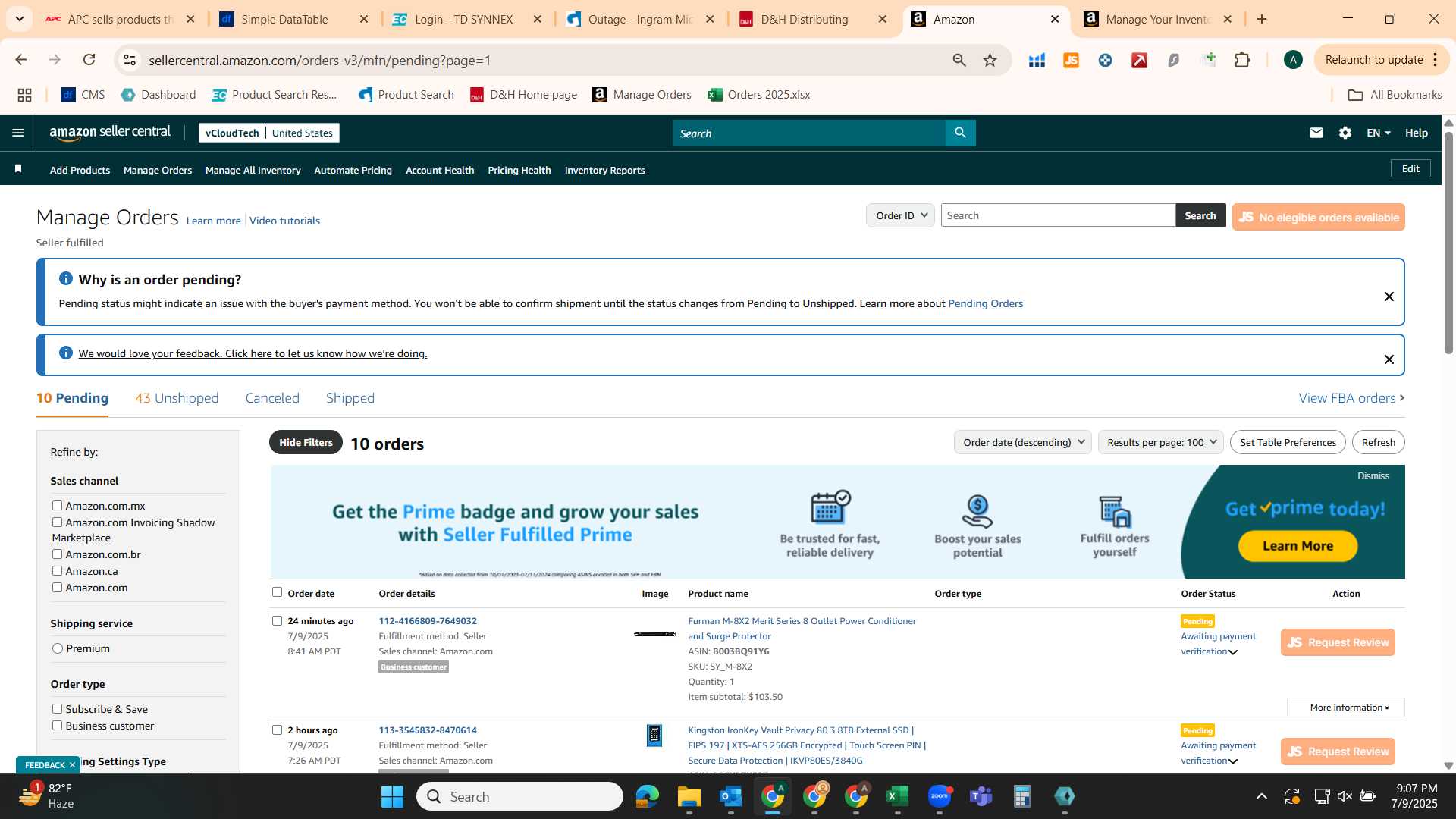Viewport: 1456px width, 819px height.
Task: Expand 'More information' for the Furman order
Action: coord(1346,708)
